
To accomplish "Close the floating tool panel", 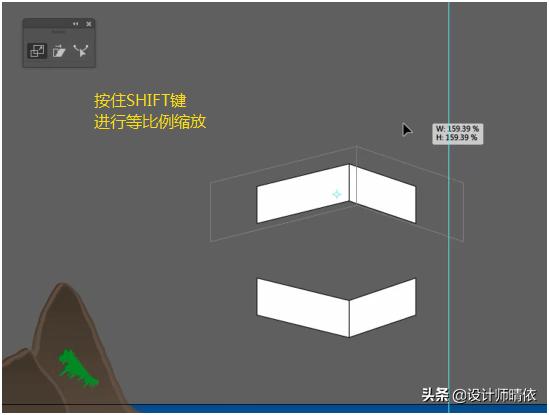I will point(89,24).
